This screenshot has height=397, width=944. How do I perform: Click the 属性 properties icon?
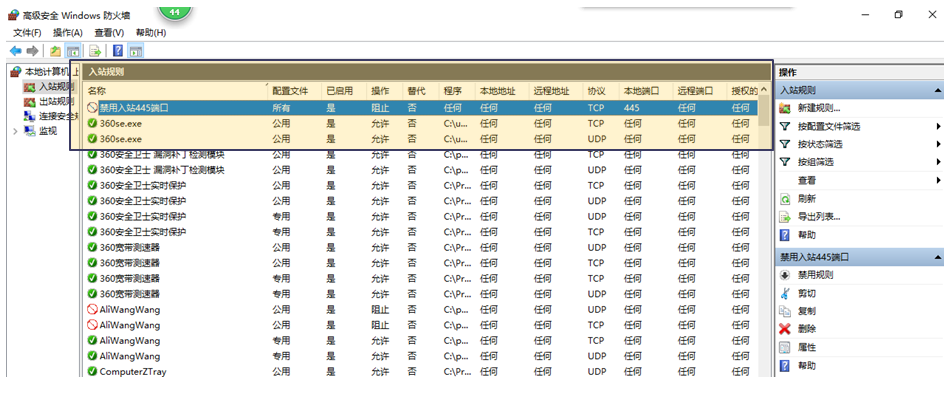click(x=784, y=348)
